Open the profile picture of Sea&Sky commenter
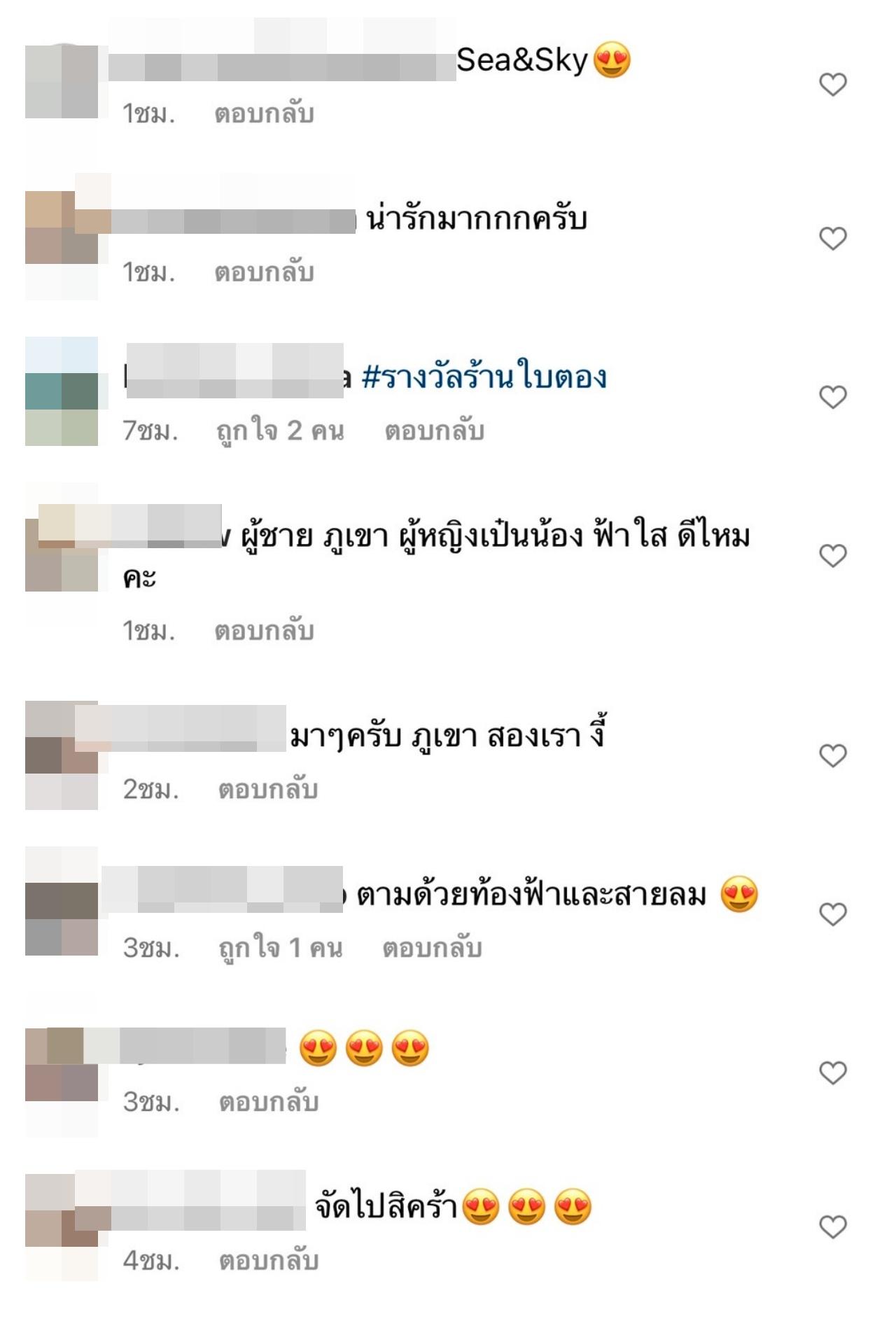Image resolution: width=896 pixels, height=1321 pixels. coord(62,81)
